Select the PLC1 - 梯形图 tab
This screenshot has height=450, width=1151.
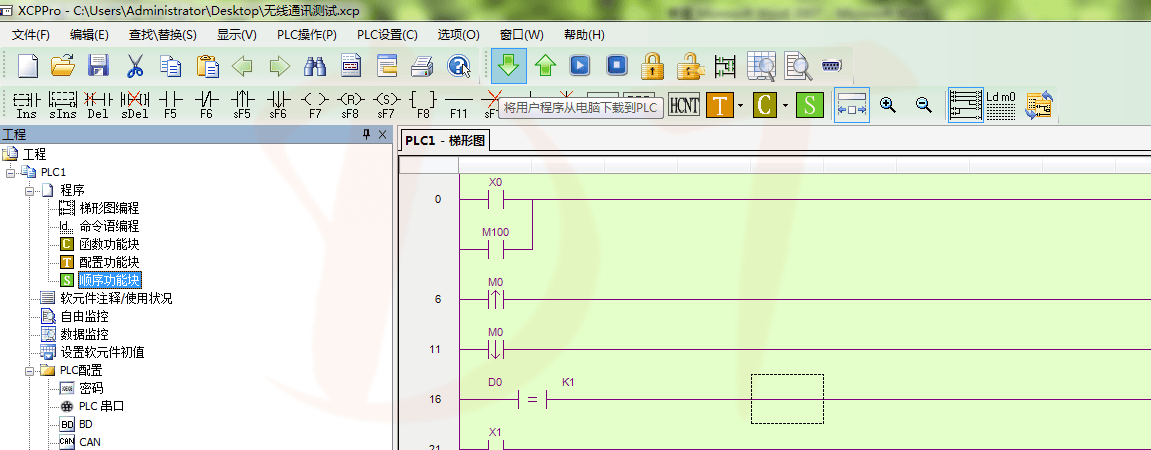tap(445, 141)
